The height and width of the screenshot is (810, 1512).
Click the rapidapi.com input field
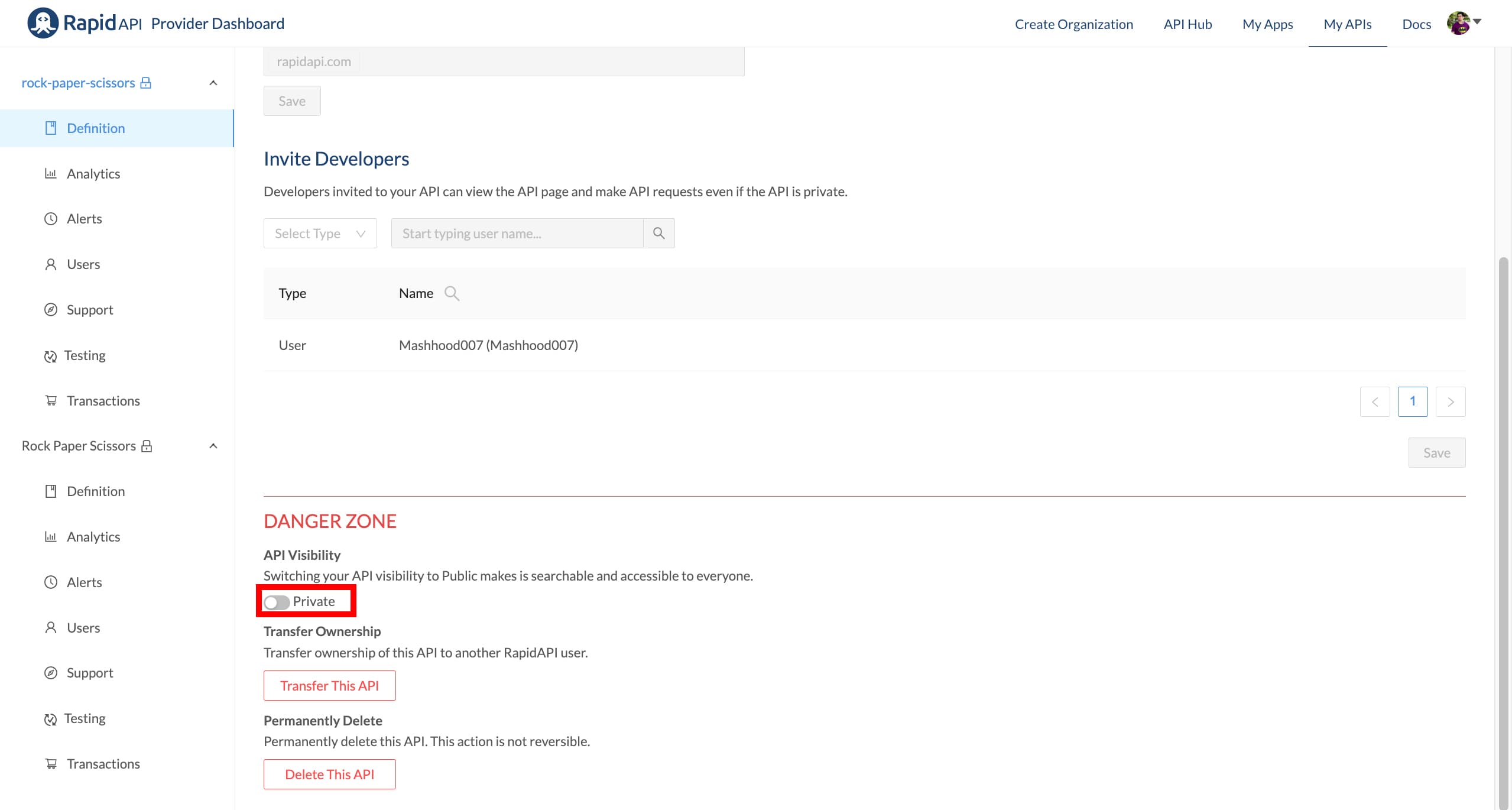(504, 61)
